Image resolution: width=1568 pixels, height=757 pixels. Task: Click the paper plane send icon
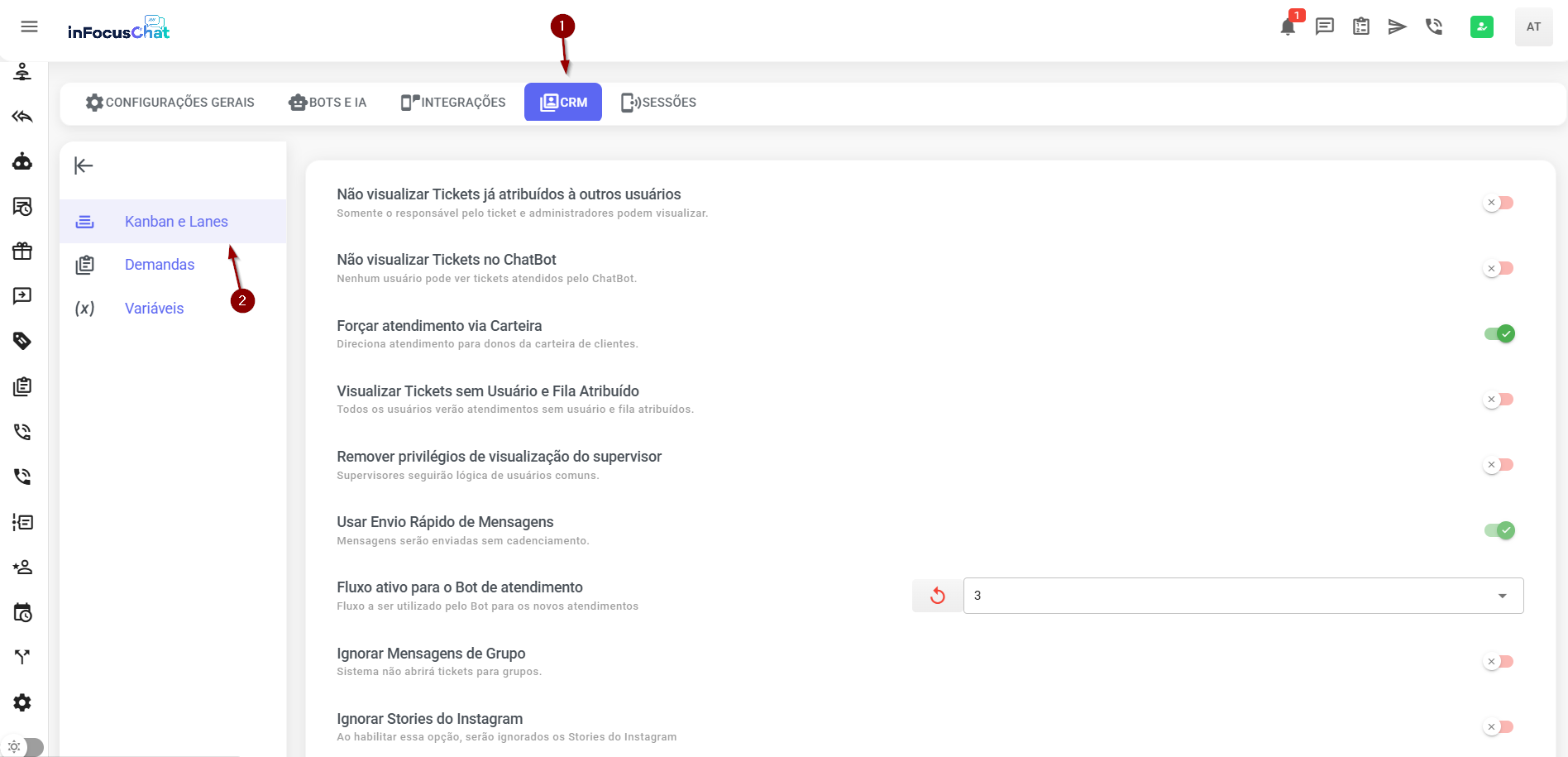pyautogui.click(x=1397, y=26)
